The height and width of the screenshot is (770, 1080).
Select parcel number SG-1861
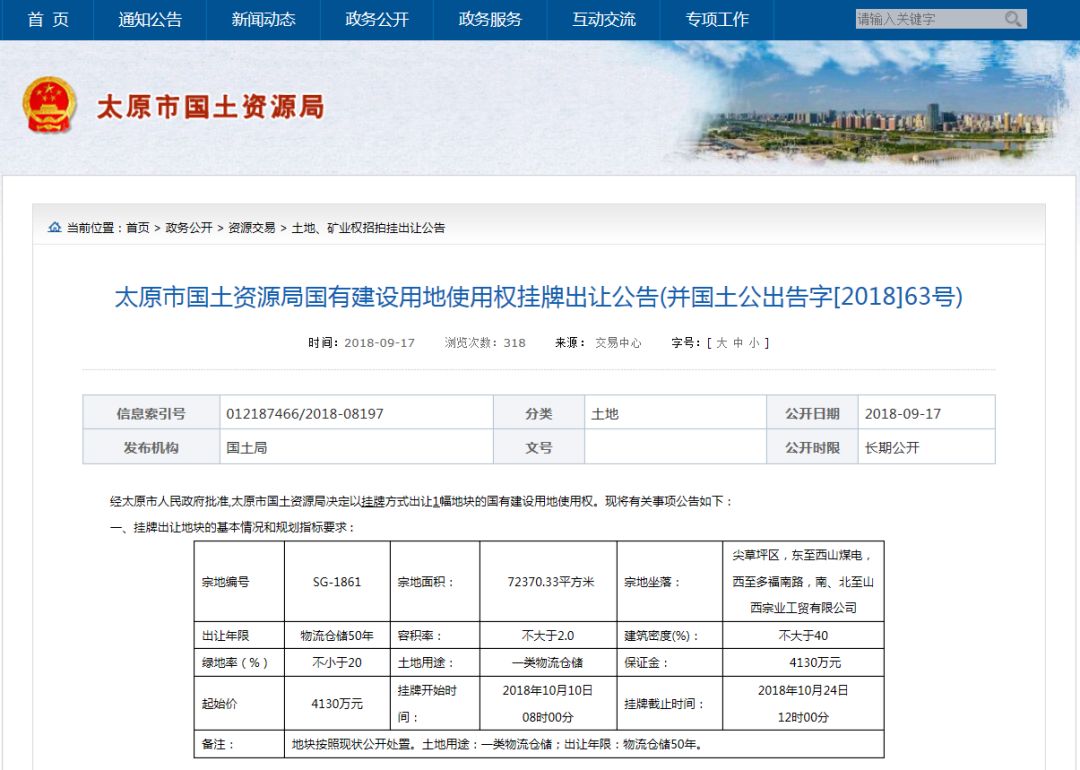click(337, 582)
